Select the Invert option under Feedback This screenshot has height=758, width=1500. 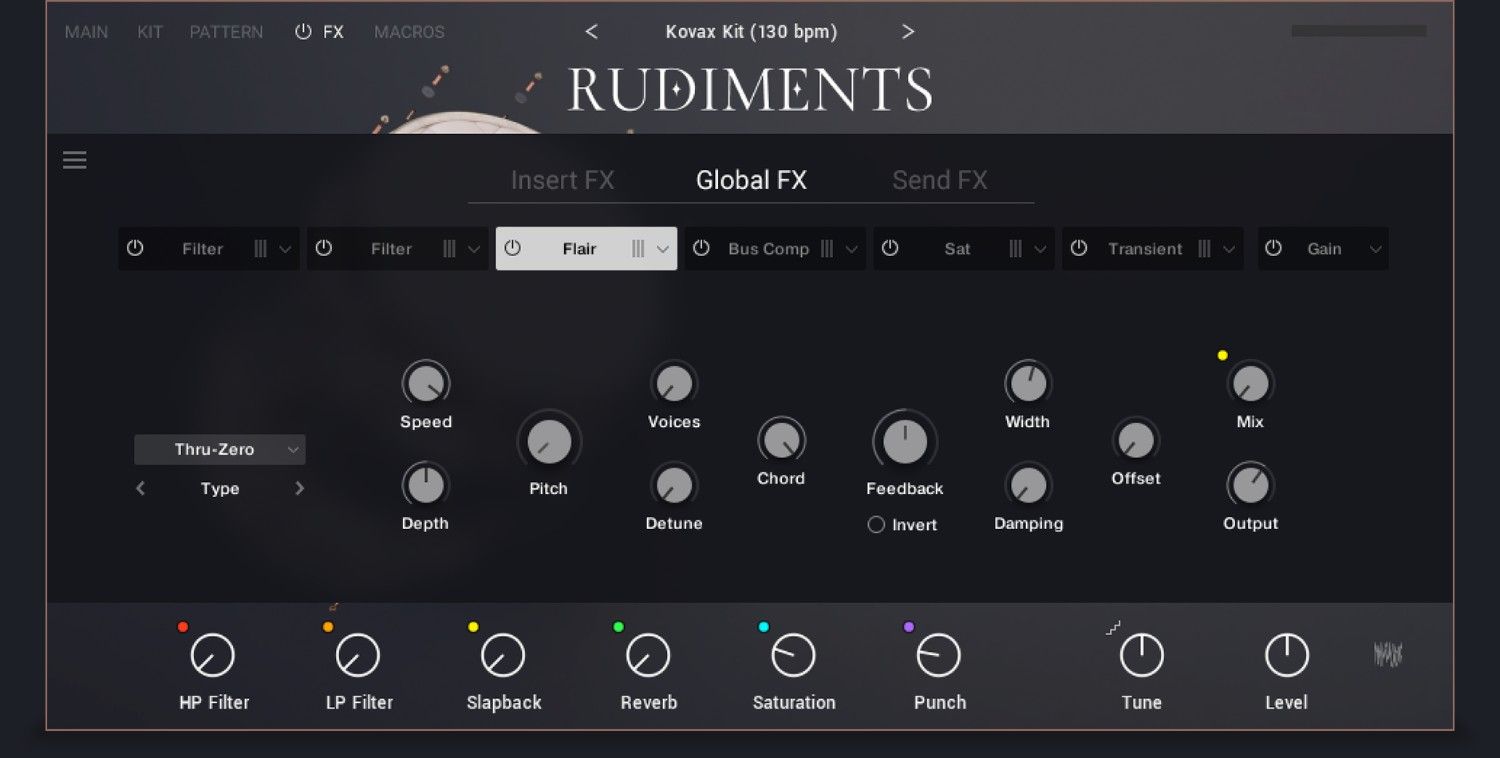click(875, 524)
